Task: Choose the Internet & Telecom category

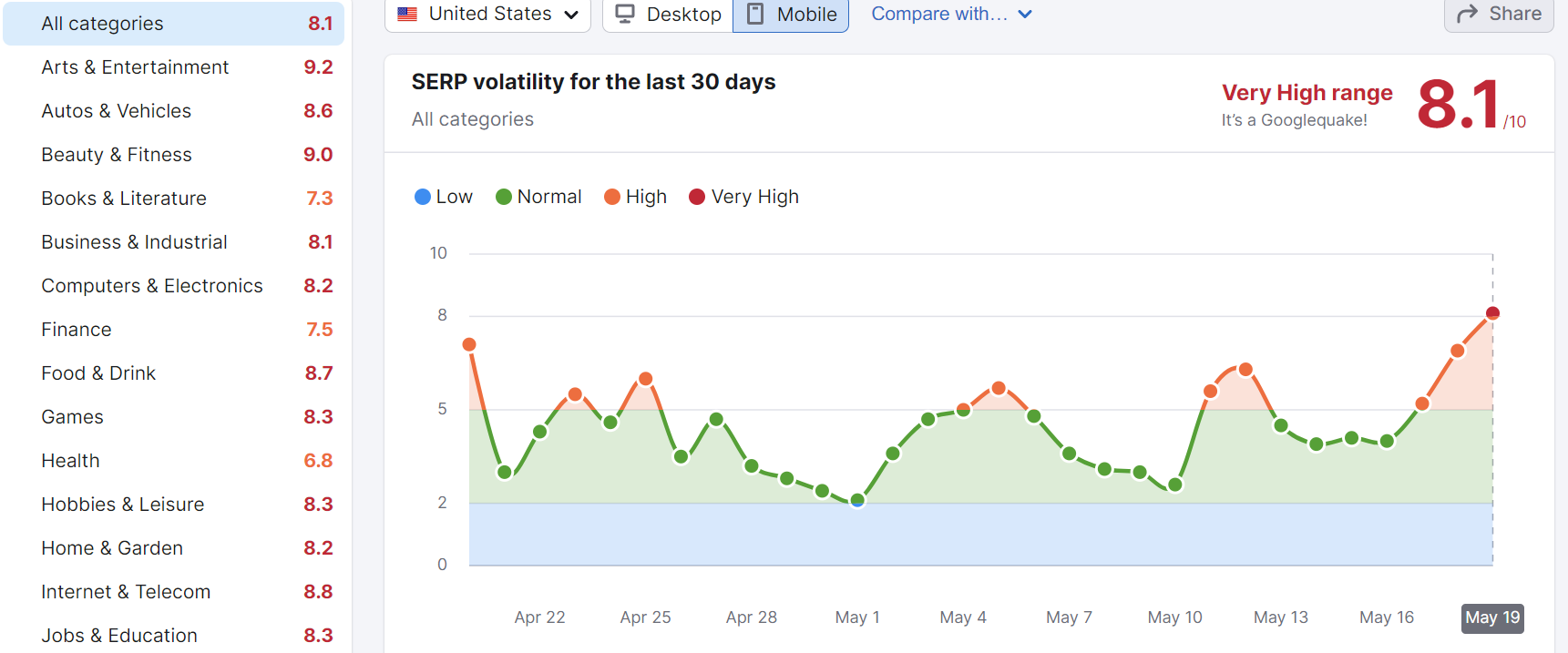Action: click(126, 592)
